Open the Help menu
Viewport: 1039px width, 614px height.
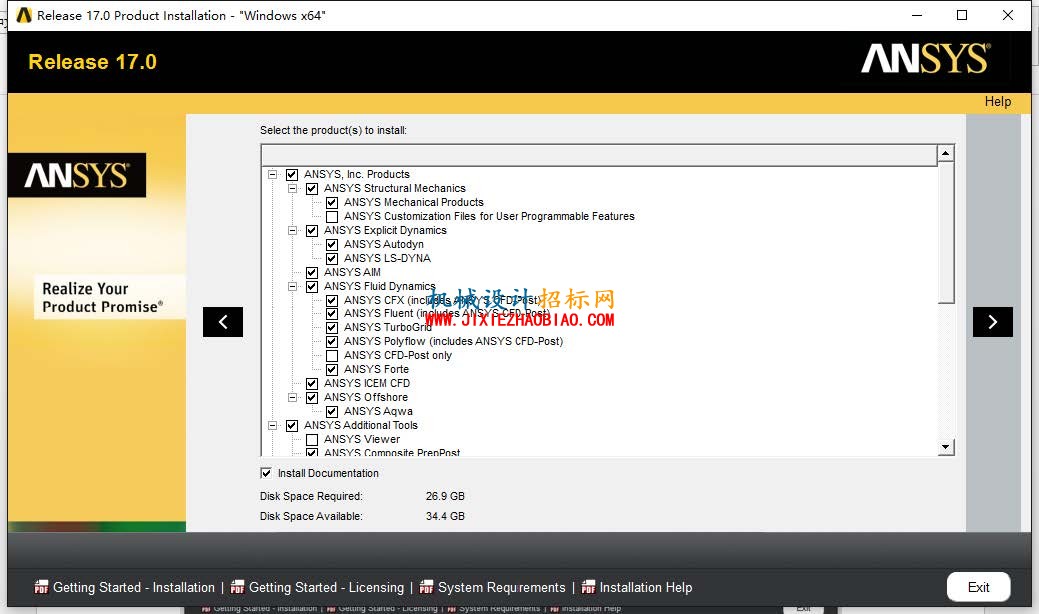[x=997, y=101]
